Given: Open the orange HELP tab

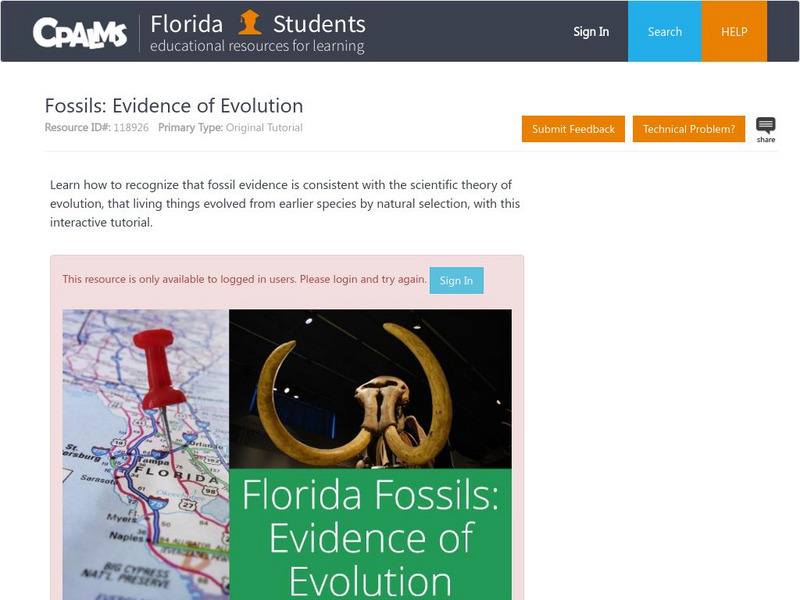Looking at the screenshot, I should pyautogui.click(x=734, y=31).
